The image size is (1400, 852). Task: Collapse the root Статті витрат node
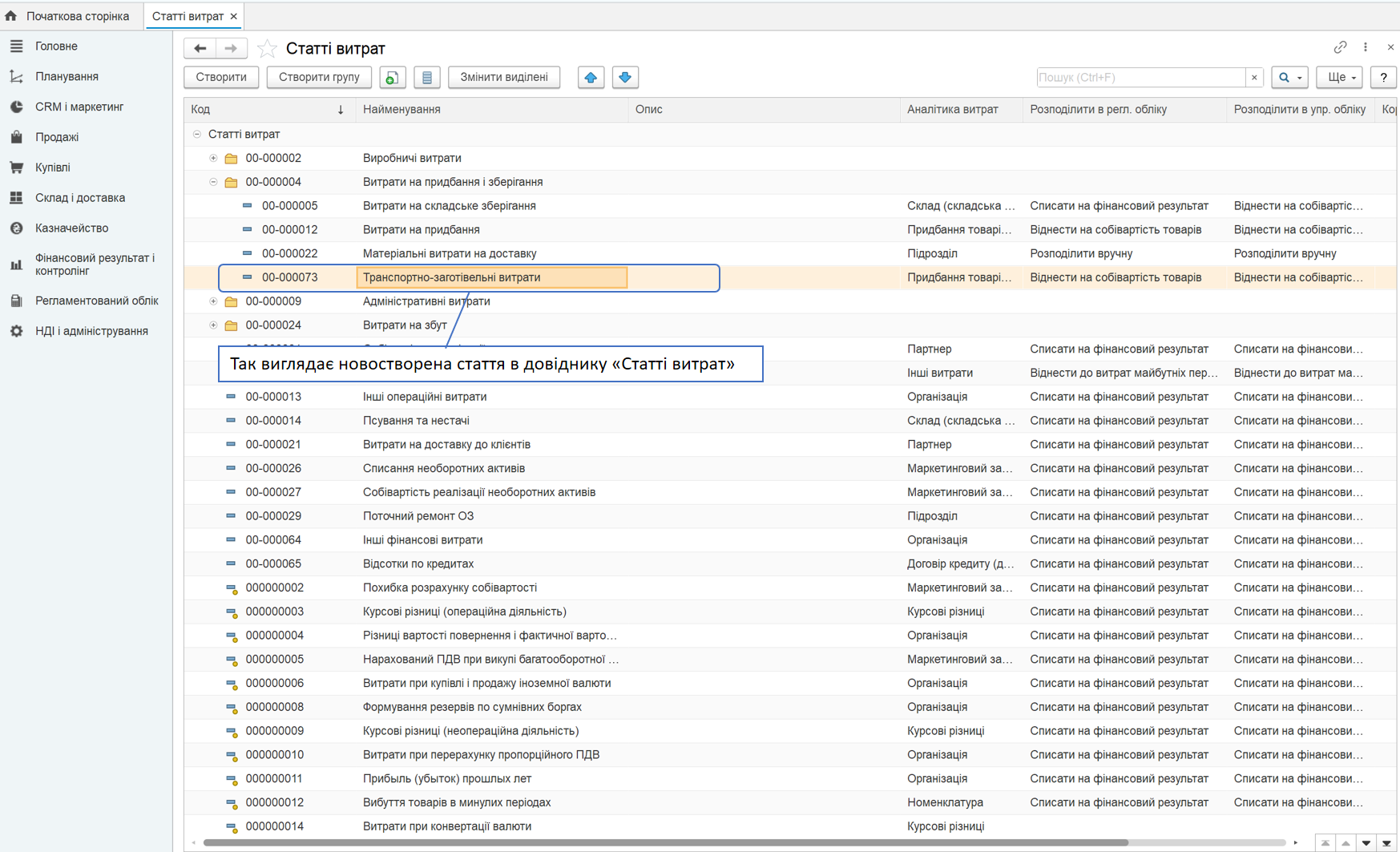(196, 135)
